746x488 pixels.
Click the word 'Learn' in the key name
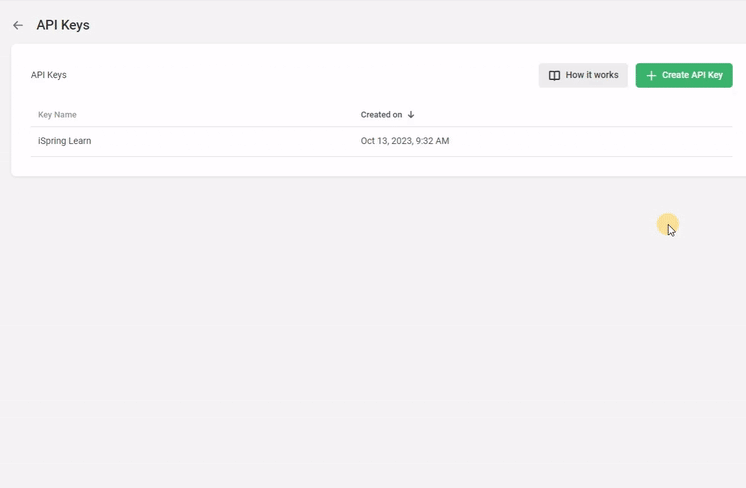point(78,141)
